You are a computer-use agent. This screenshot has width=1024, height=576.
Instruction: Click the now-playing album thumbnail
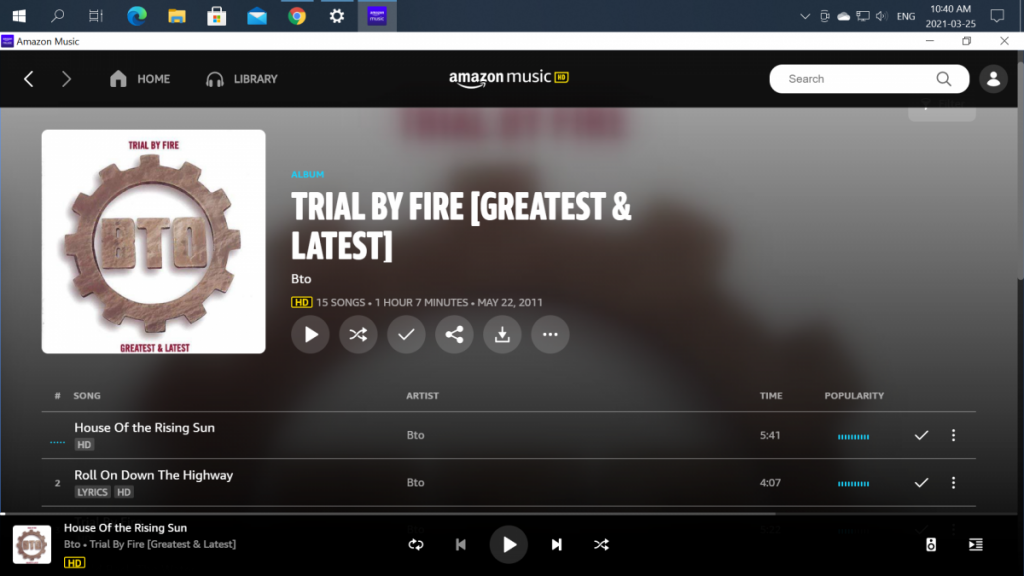coord(32,545)
